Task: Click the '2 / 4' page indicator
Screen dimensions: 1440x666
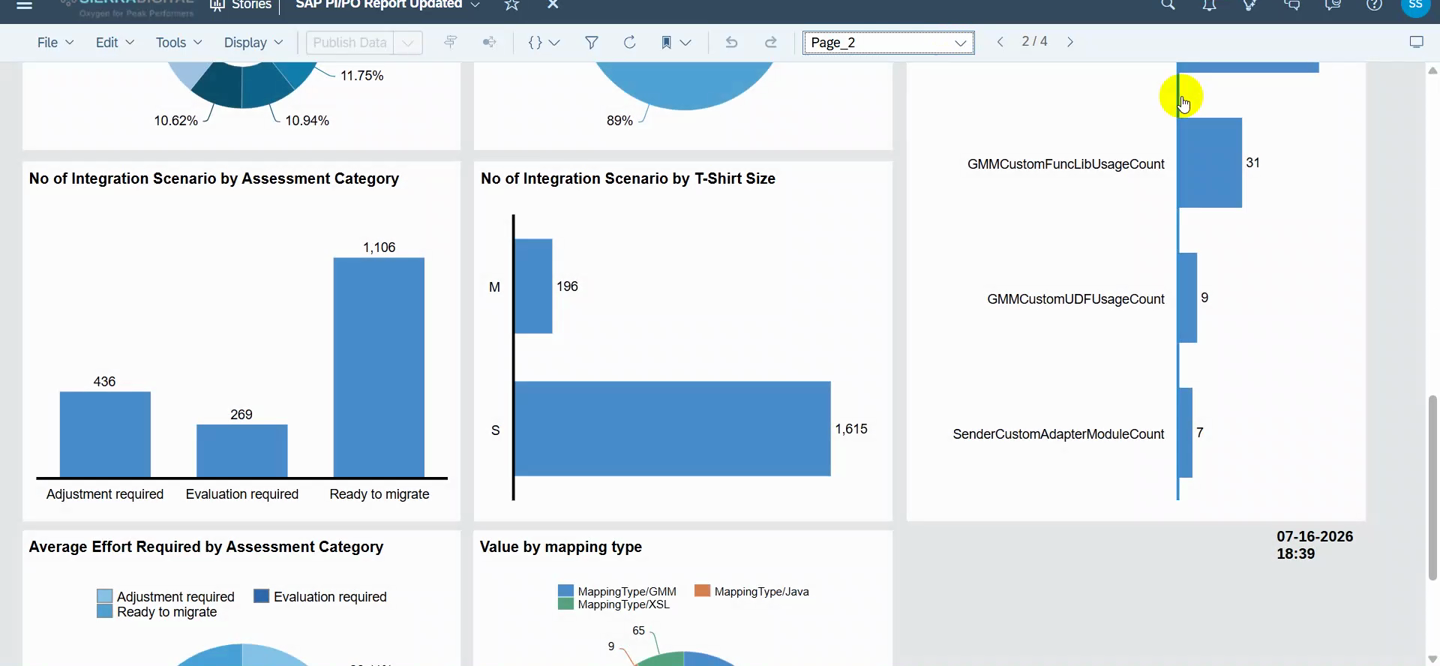Action: click(x=1035, y=42)
